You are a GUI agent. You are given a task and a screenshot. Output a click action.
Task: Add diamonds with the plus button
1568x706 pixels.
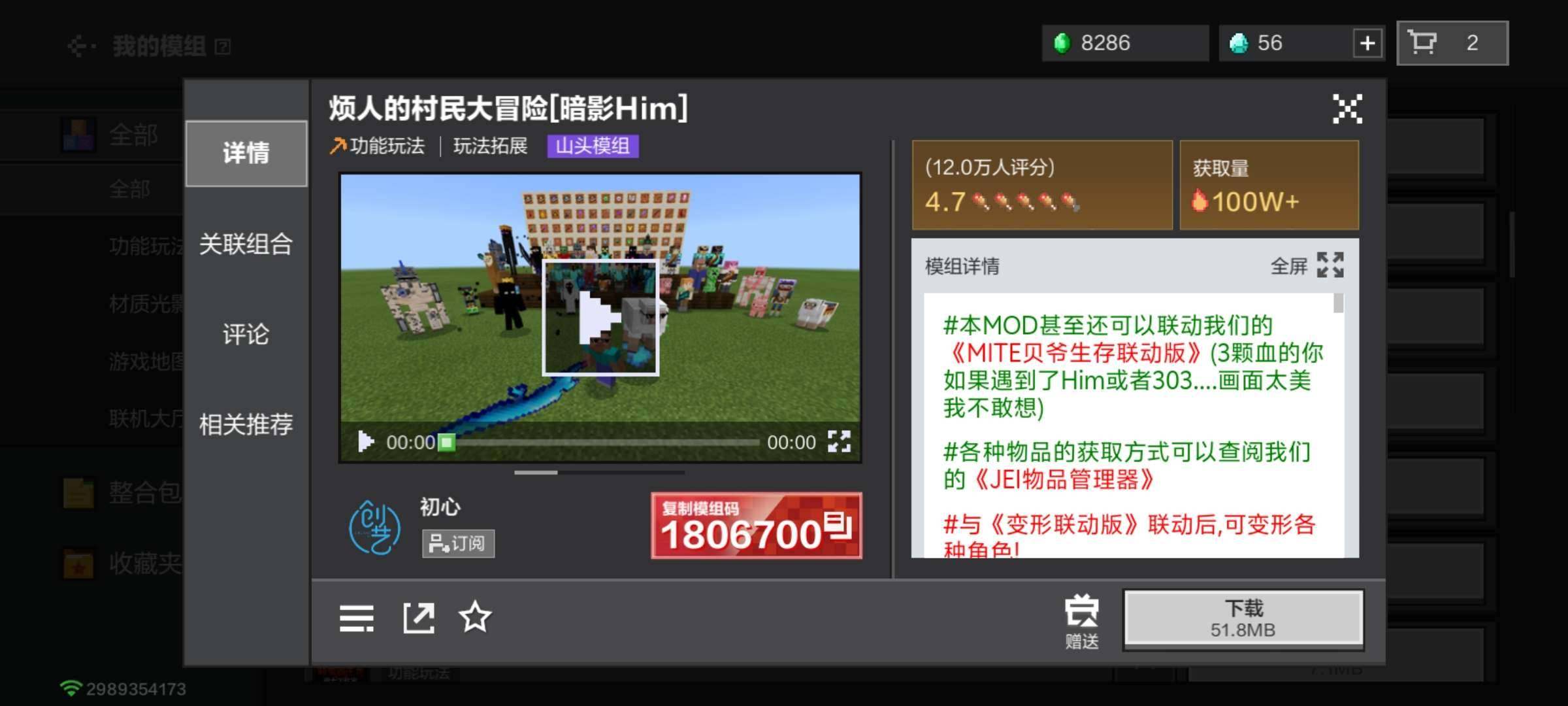point(1367,43)
